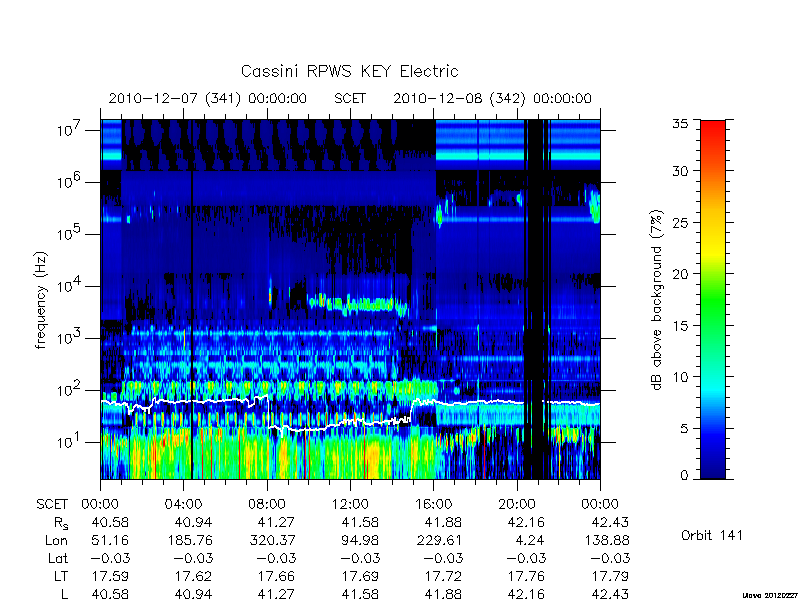Click the 12:00 time tick label
This screenshot has width=800, height=600.
(350, 505)
